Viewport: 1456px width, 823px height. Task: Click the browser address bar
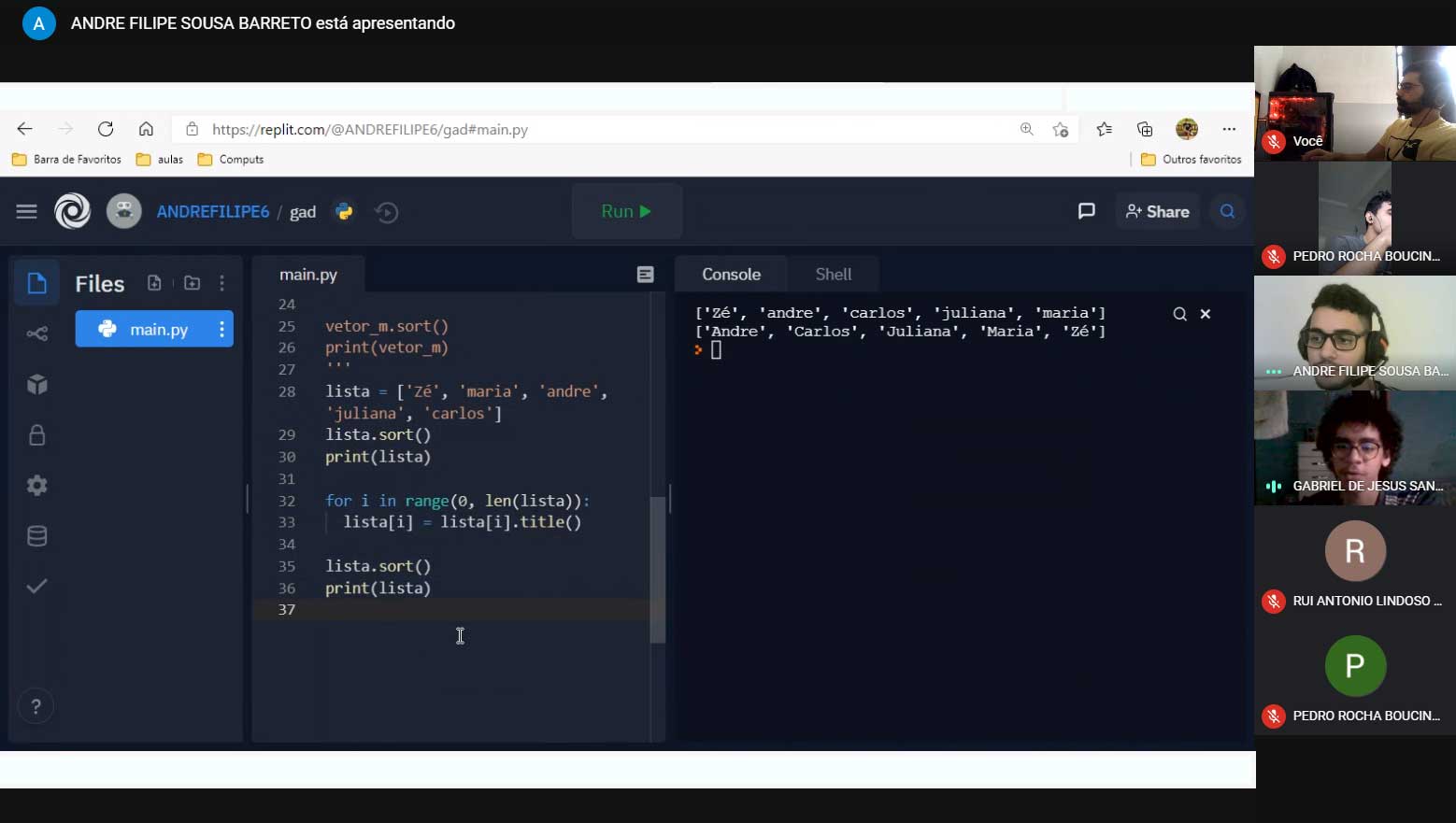coord(598,130)
